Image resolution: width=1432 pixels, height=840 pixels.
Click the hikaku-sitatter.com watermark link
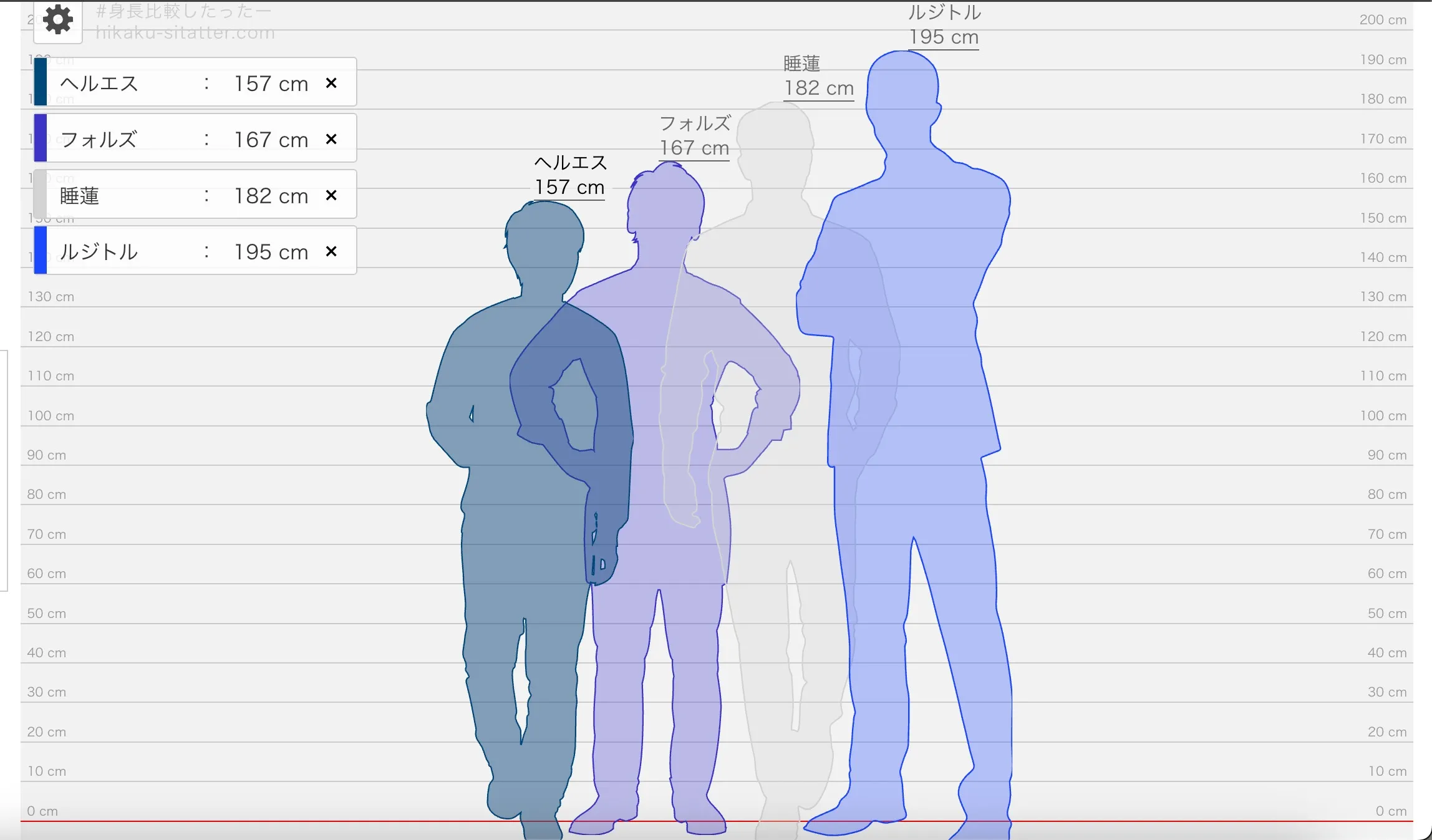tap(185, 33)
